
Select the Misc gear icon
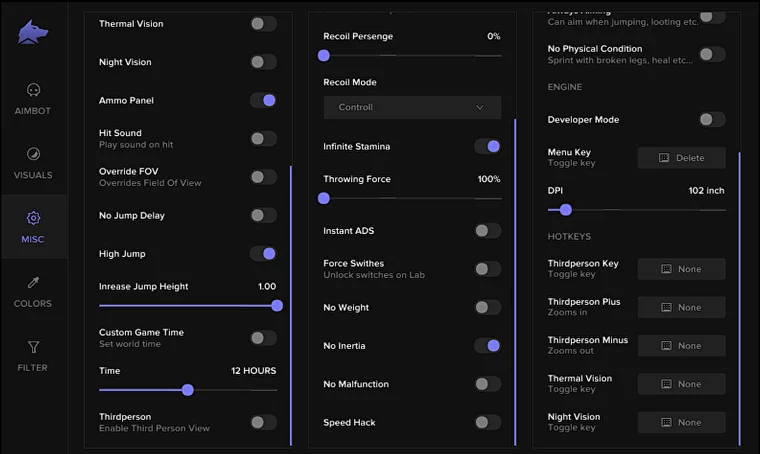click(33, 218)
